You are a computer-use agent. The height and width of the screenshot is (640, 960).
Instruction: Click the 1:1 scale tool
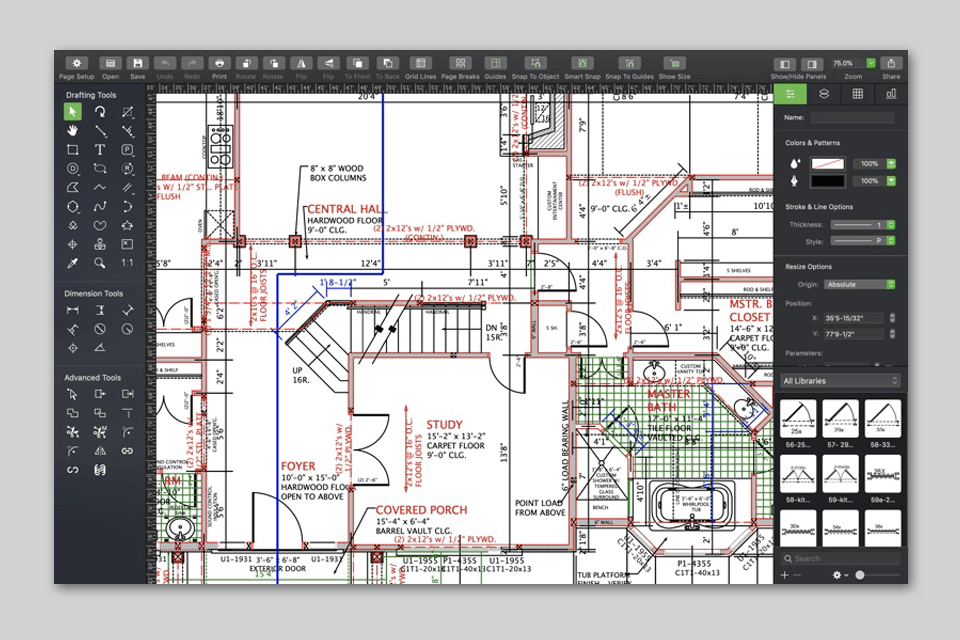(127, 263)
